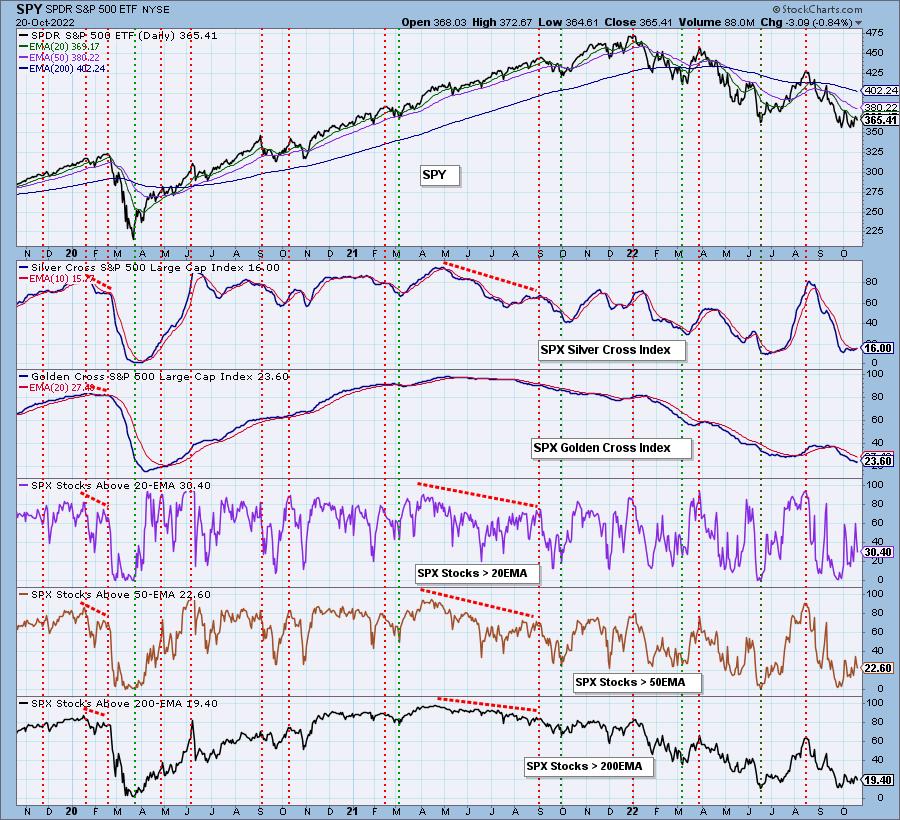Click the 475 price level on right axis
900x820 pixels.
coord(875,33)
